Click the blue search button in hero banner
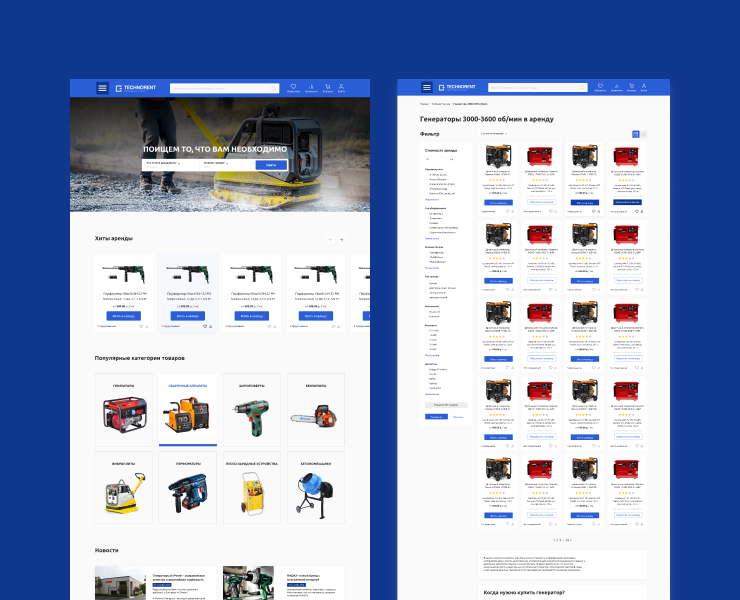 [x=271, y=165]
